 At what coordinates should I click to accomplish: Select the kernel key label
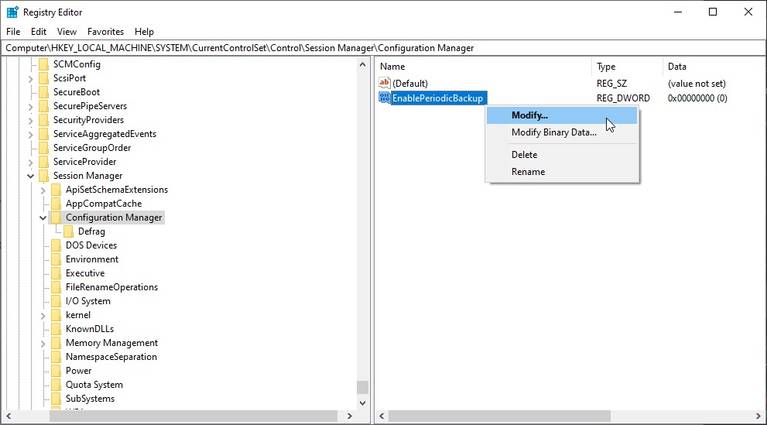point(78,315)
